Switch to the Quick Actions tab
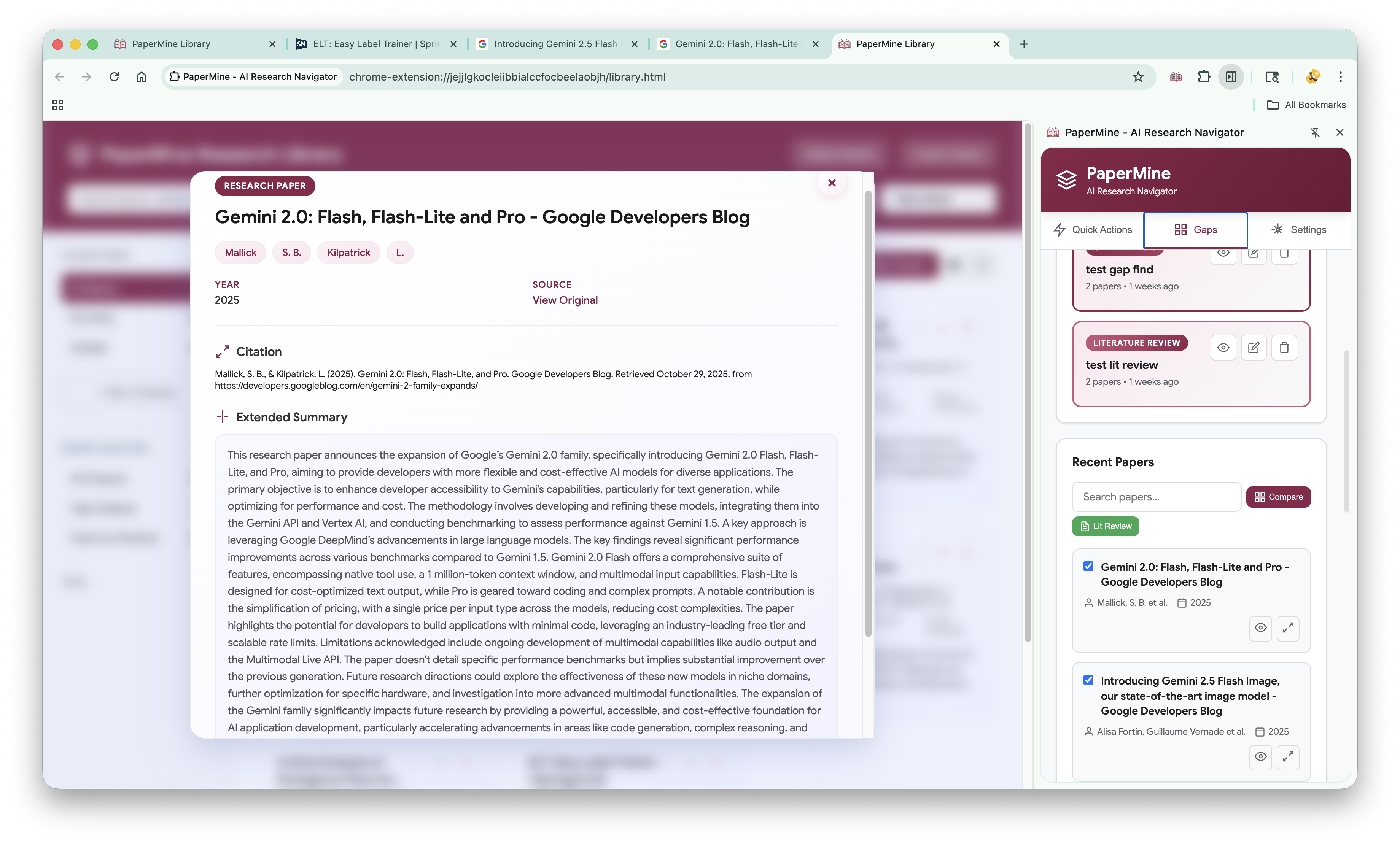 point(1093,229)
